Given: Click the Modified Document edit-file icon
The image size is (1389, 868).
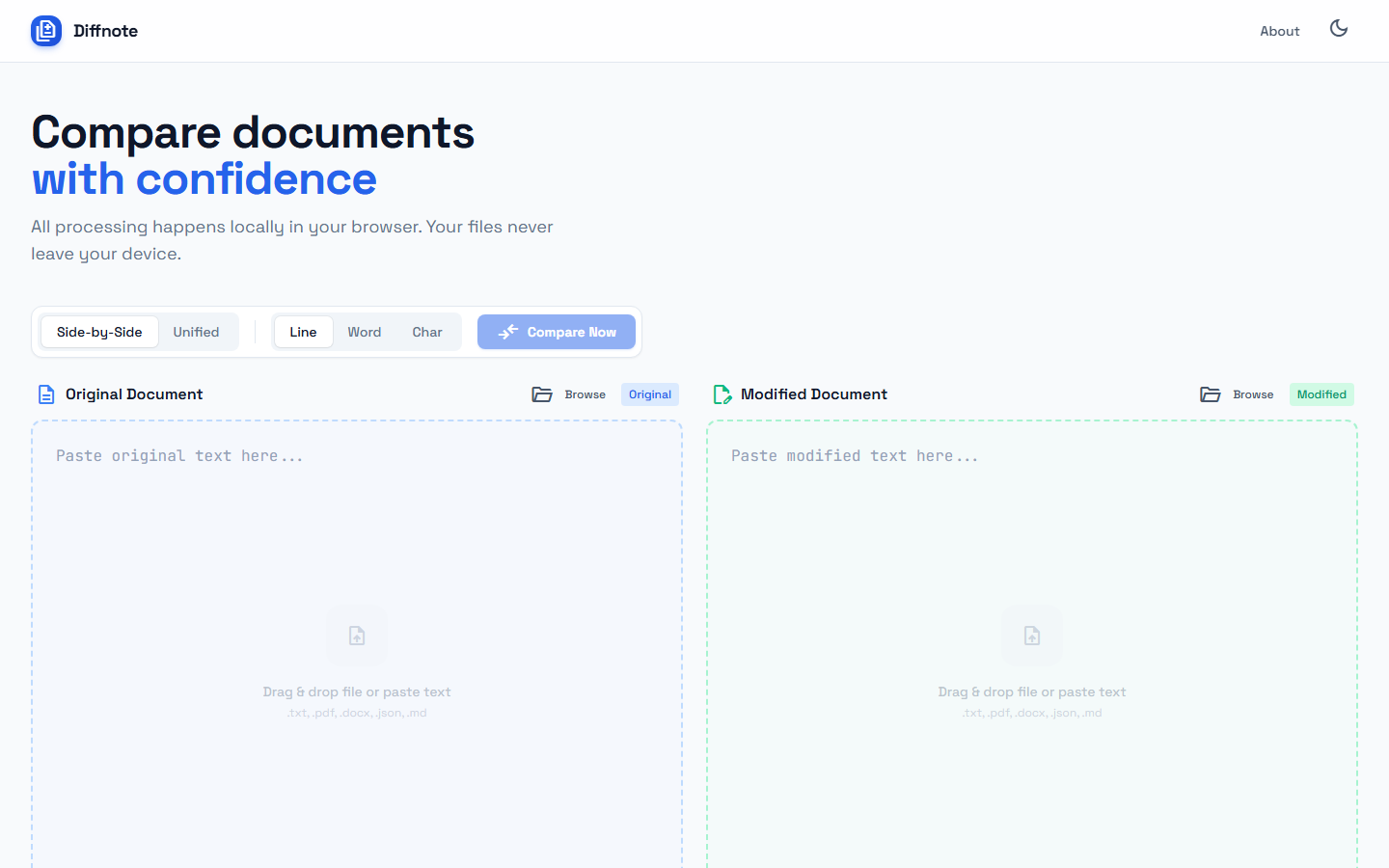Looking at the screenshot, I should pos(722,394).
